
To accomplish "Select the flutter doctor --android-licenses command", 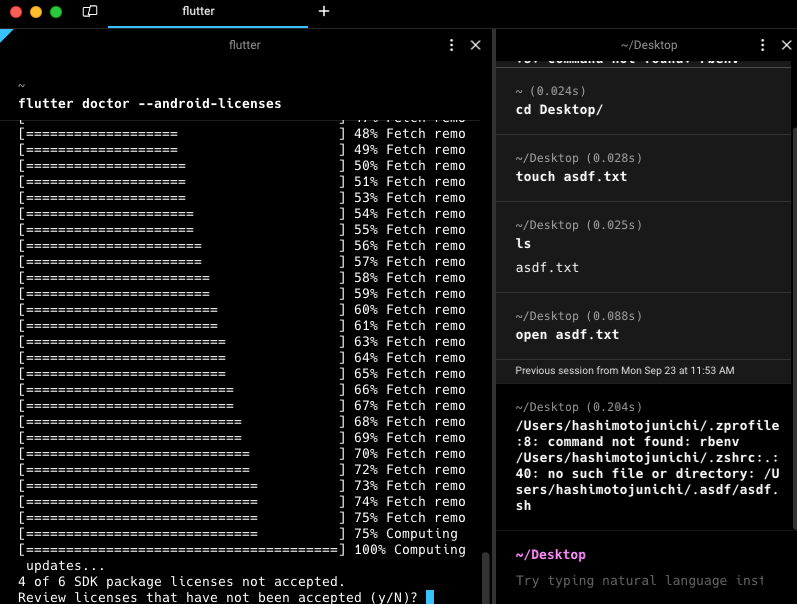I will (x=150, y=104).
